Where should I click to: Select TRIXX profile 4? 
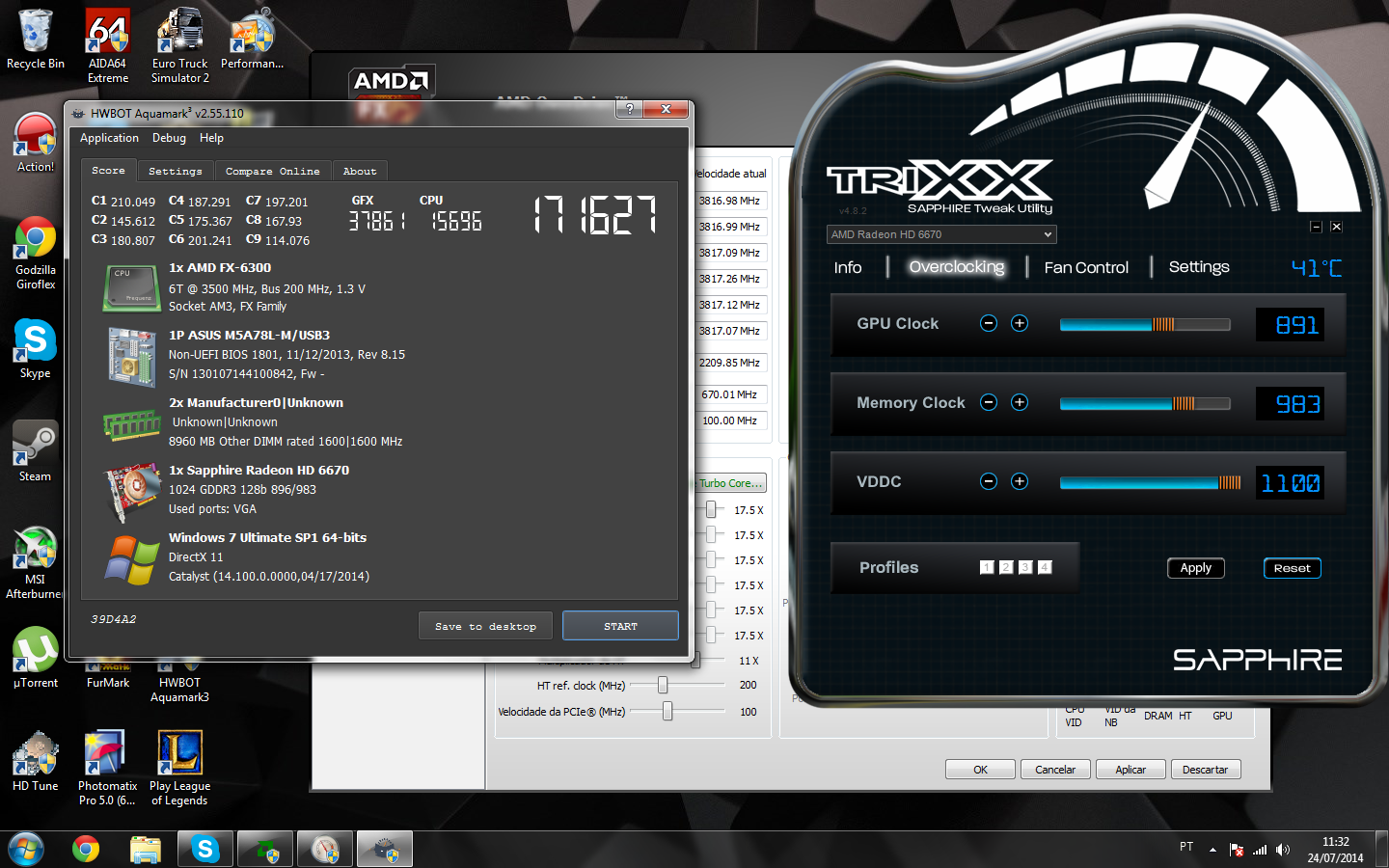(x=1045, y=567)
